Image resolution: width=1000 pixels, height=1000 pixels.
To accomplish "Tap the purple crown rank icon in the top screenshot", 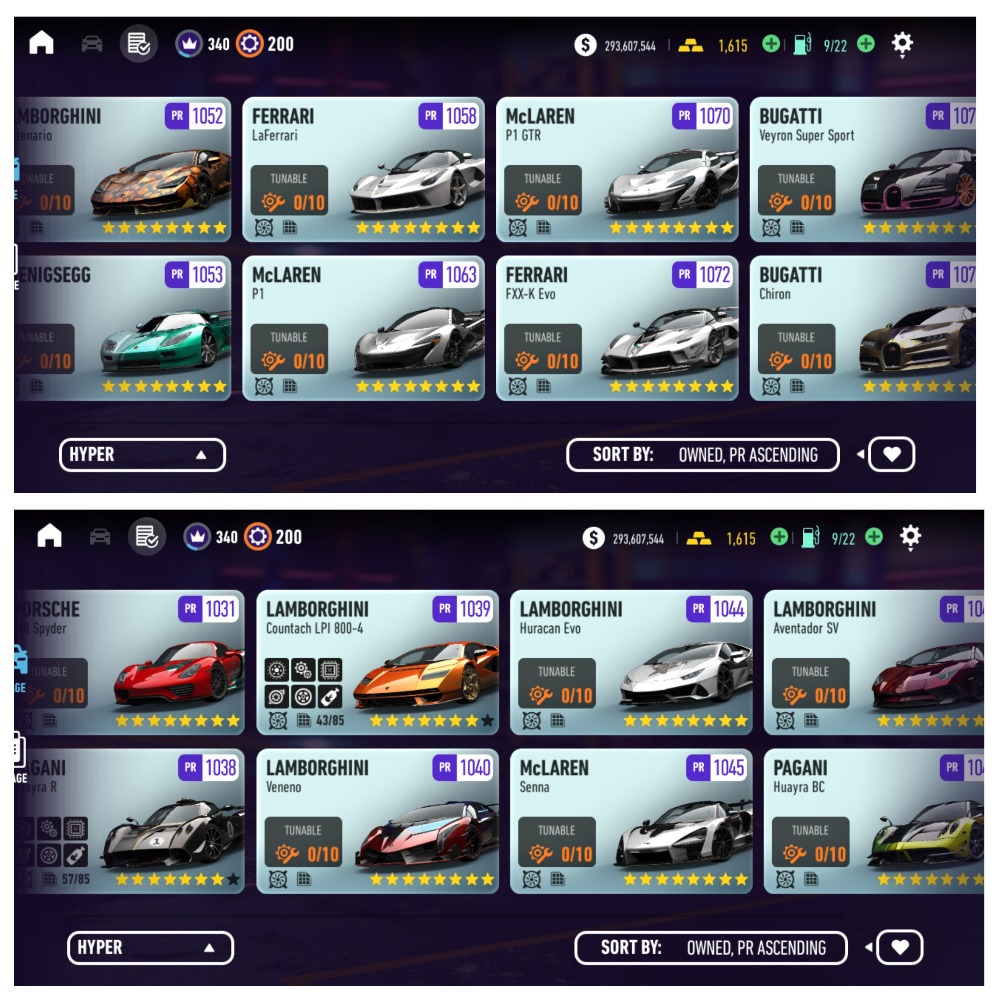I will (189, 43).
